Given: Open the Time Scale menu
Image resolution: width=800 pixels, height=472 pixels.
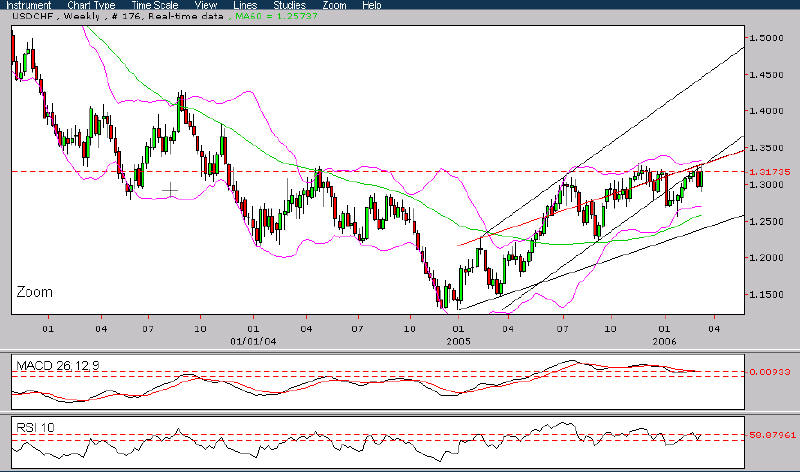Looking at the screenshot, I should pos(155,5).
